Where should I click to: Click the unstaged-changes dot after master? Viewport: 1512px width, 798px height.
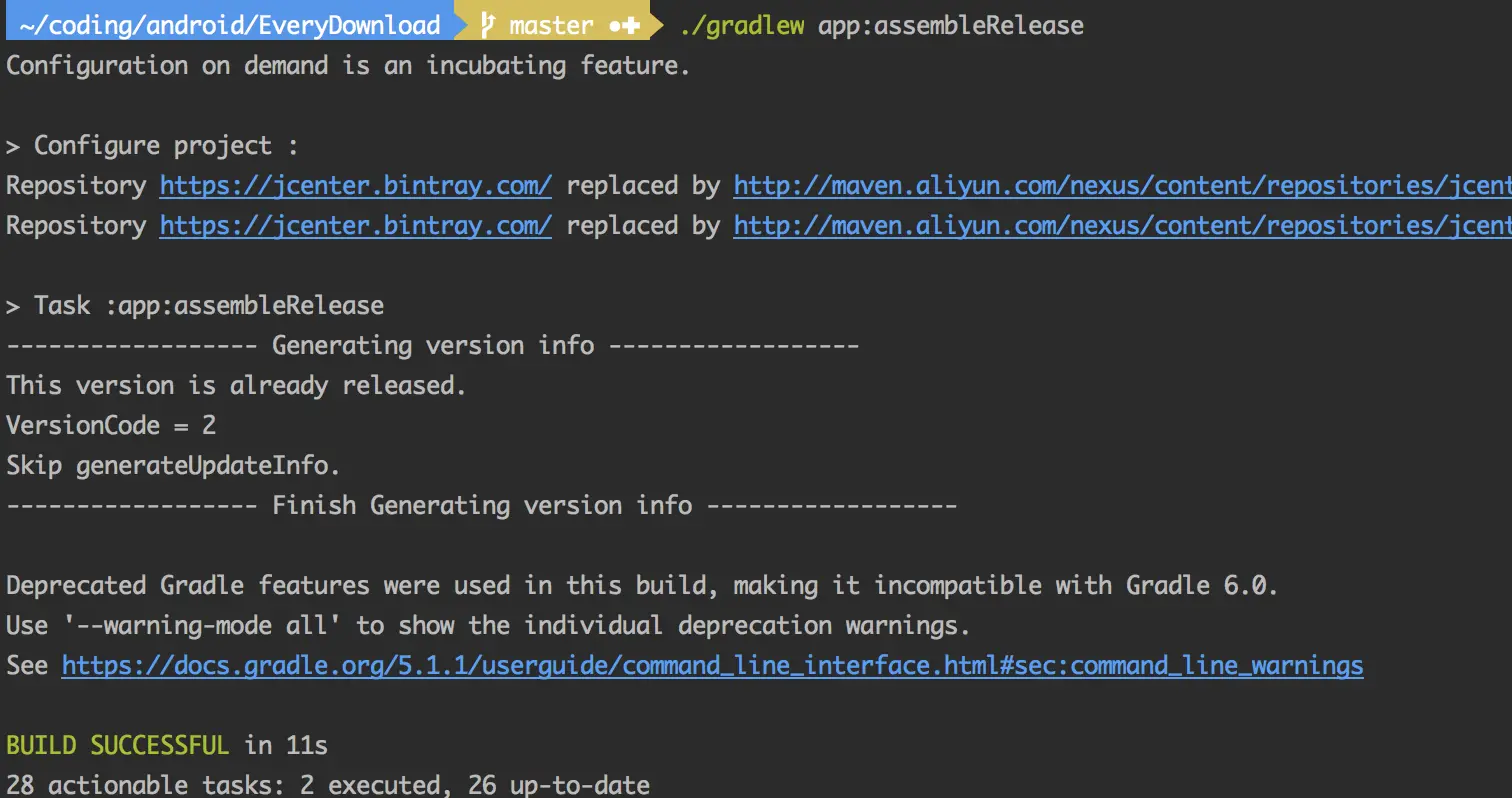coord(616,25)
